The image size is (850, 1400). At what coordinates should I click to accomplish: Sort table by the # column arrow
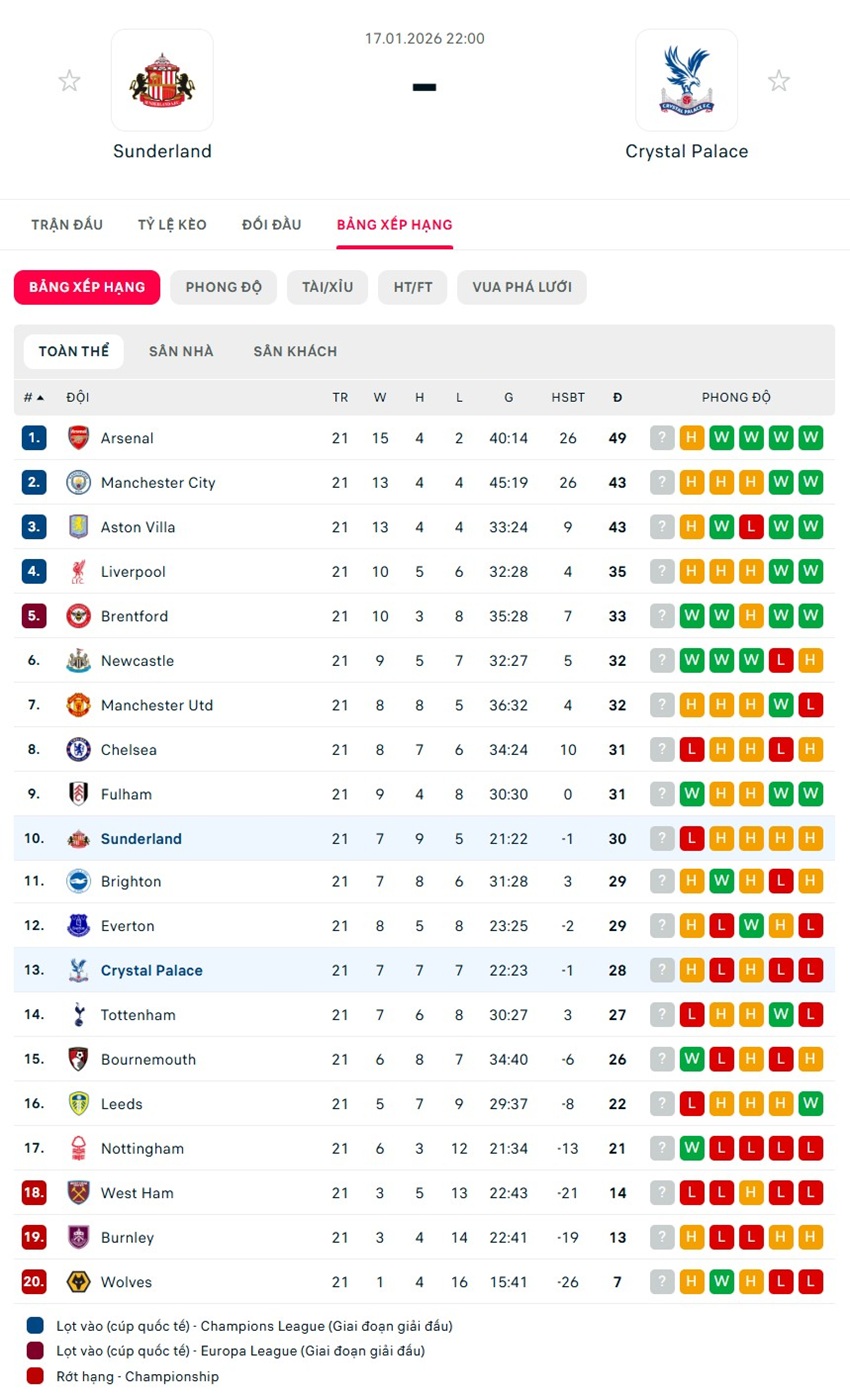click(40, 398)
